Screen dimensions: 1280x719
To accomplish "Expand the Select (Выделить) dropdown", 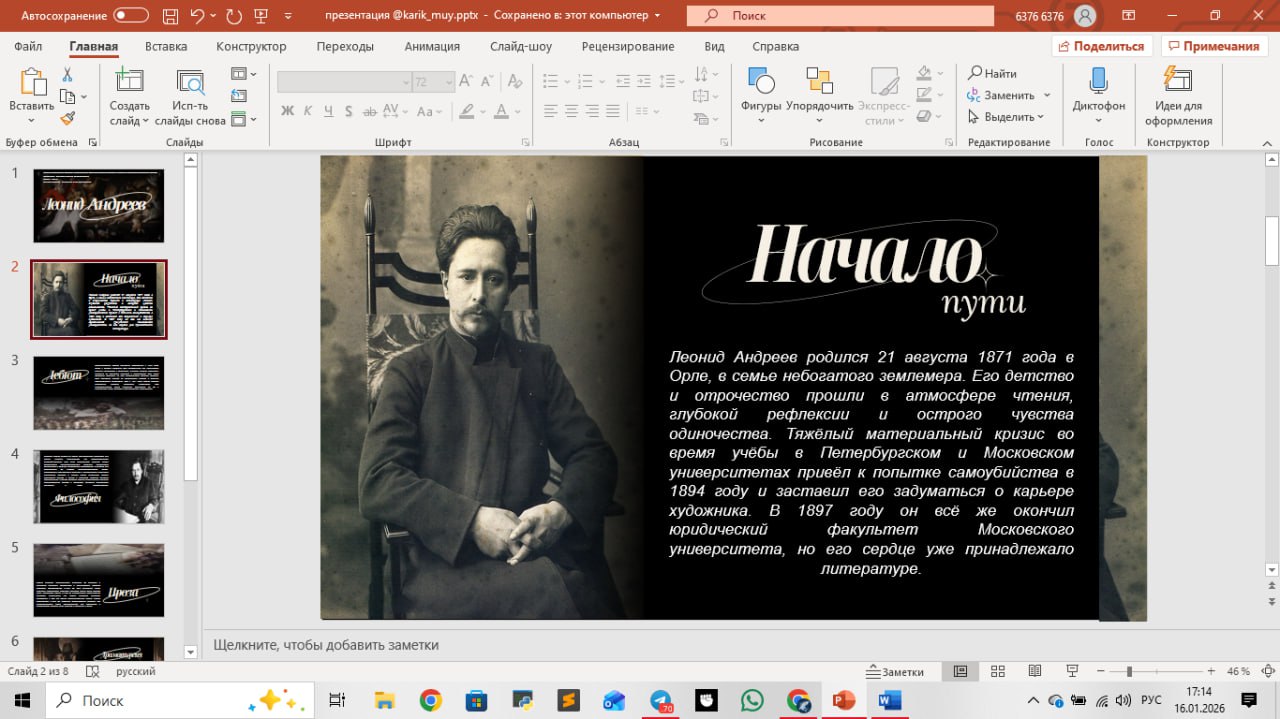I will 1041,117.
